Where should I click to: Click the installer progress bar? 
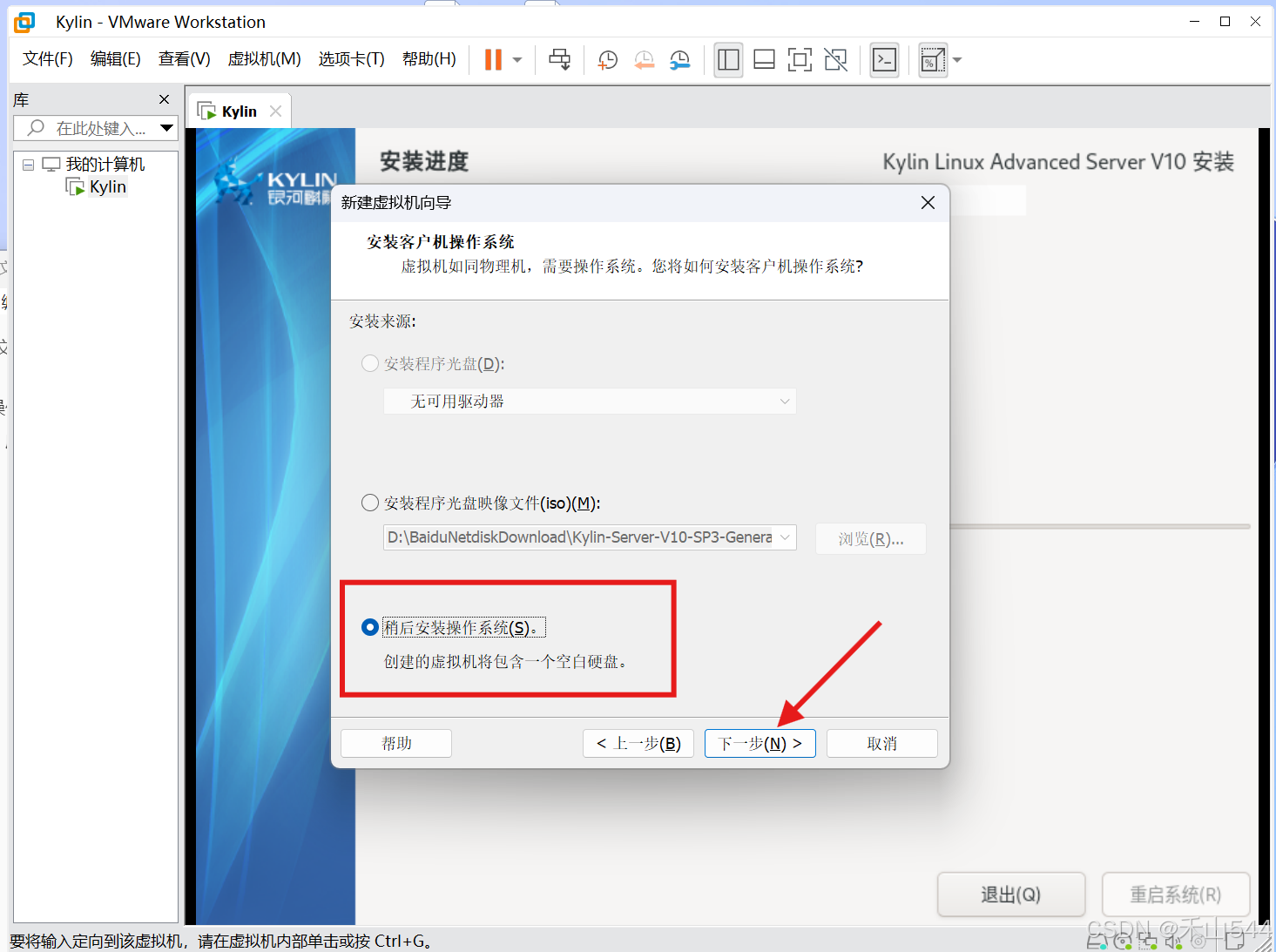click(1100, 526)
